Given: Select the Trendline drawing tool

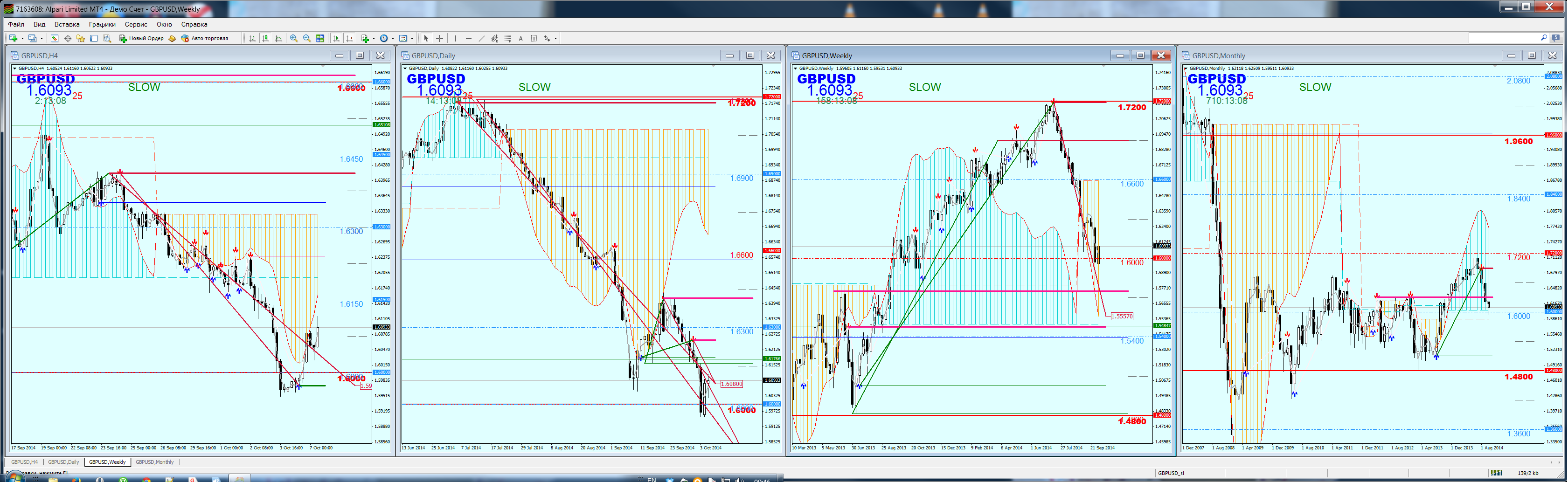Looking at the screenshot, I should click(481, 38).
